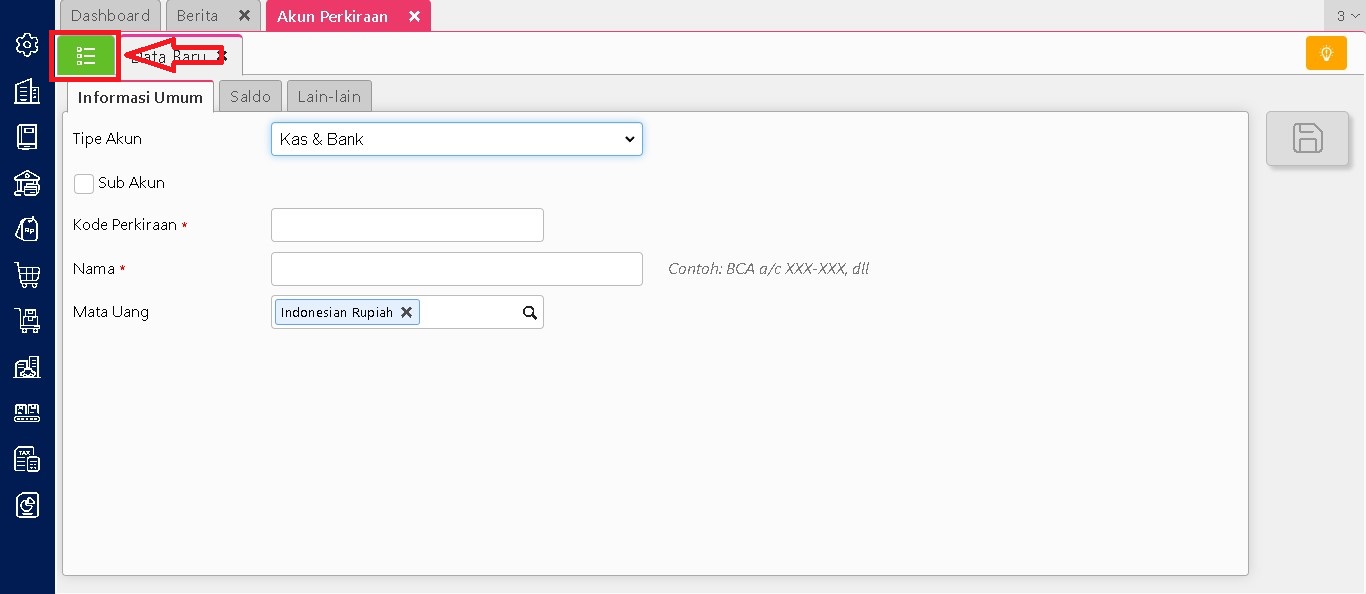Open the company building module icon
Screen dimensions: 1366x594
point(27,92)
